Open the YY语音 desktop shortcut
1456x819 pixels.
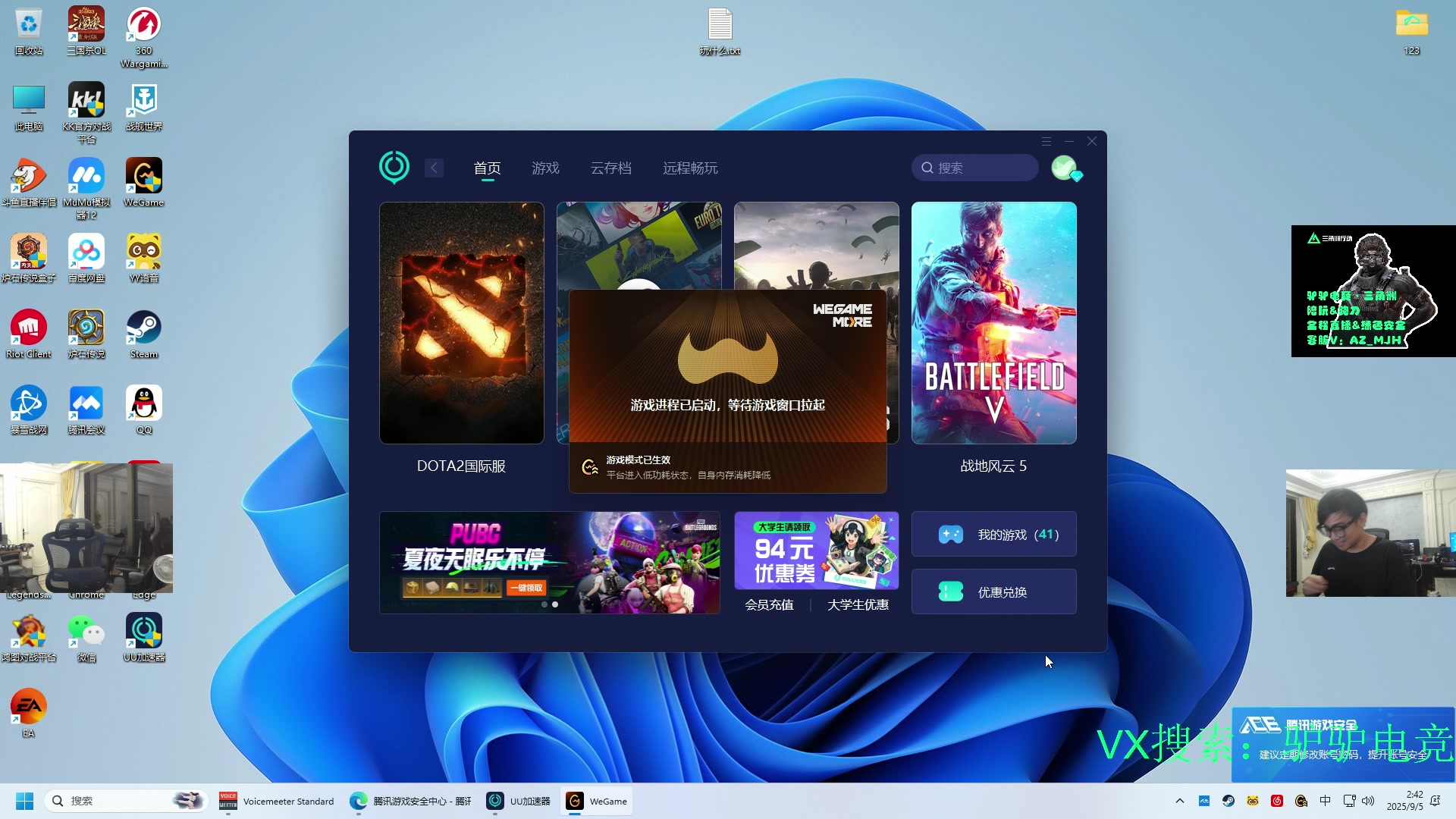pyautogui.click(x=144, y=259)
